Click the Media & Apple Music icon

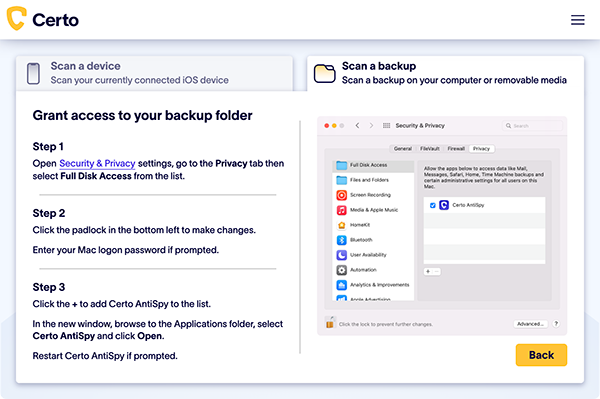[341, 210]
